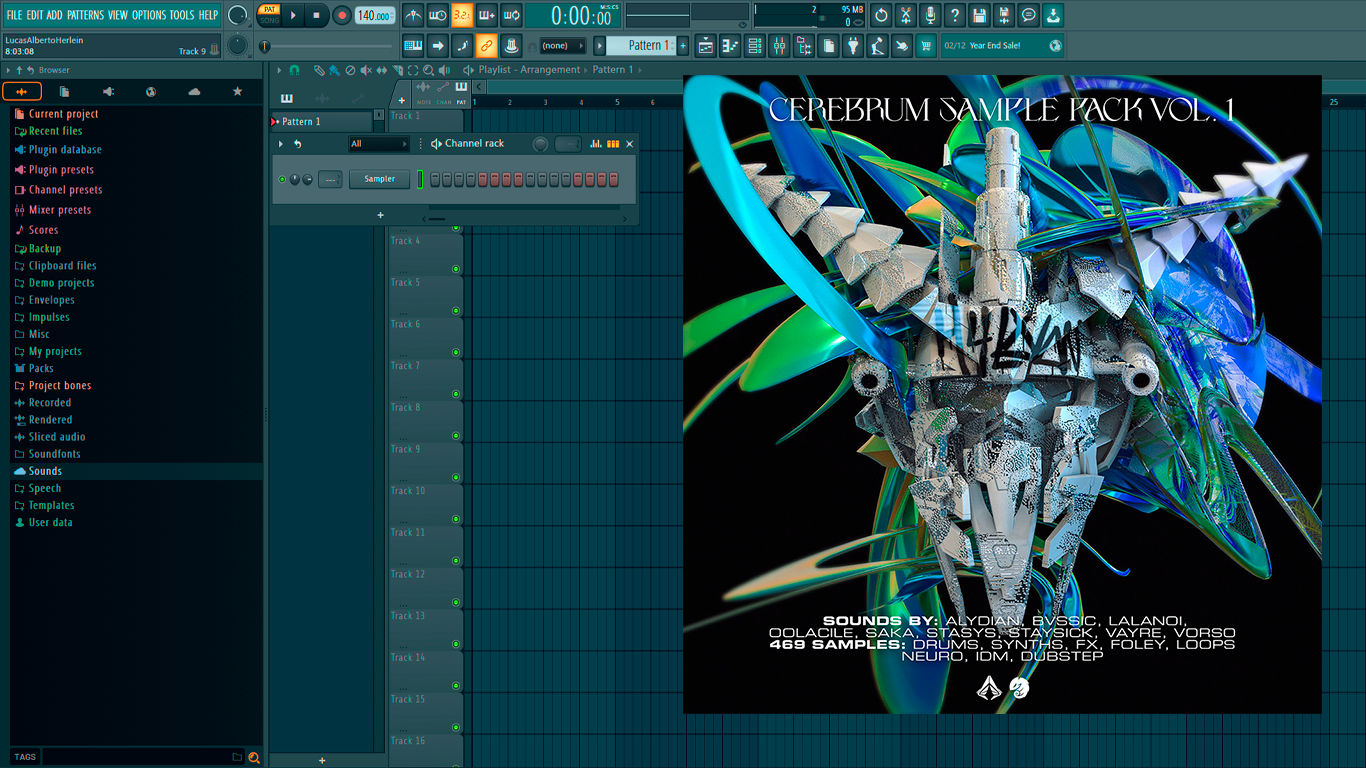Toggle loop recording icon
Image resolution: width=1366 pixels, height=768 pixels.
pyautogui.click(x=511, y=16)
